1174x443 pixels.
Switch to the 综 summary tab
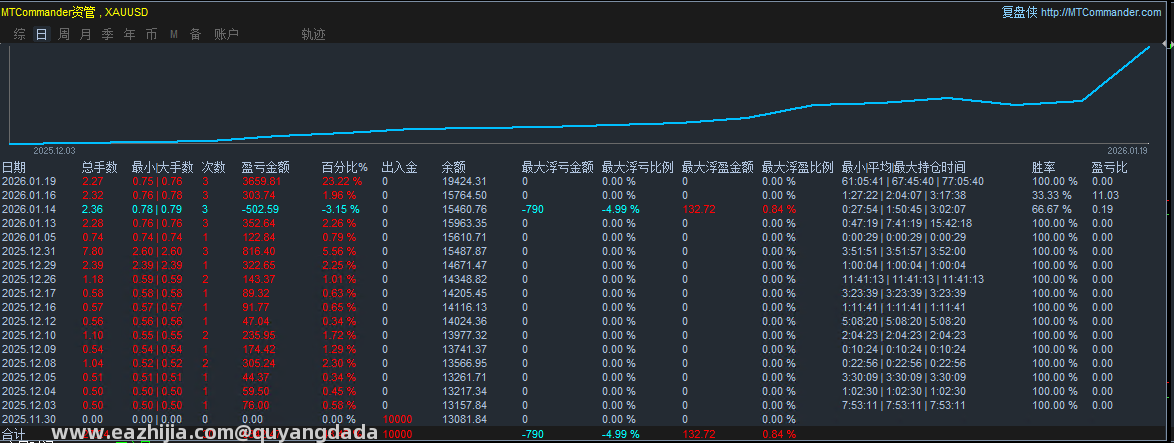[19, 34]
